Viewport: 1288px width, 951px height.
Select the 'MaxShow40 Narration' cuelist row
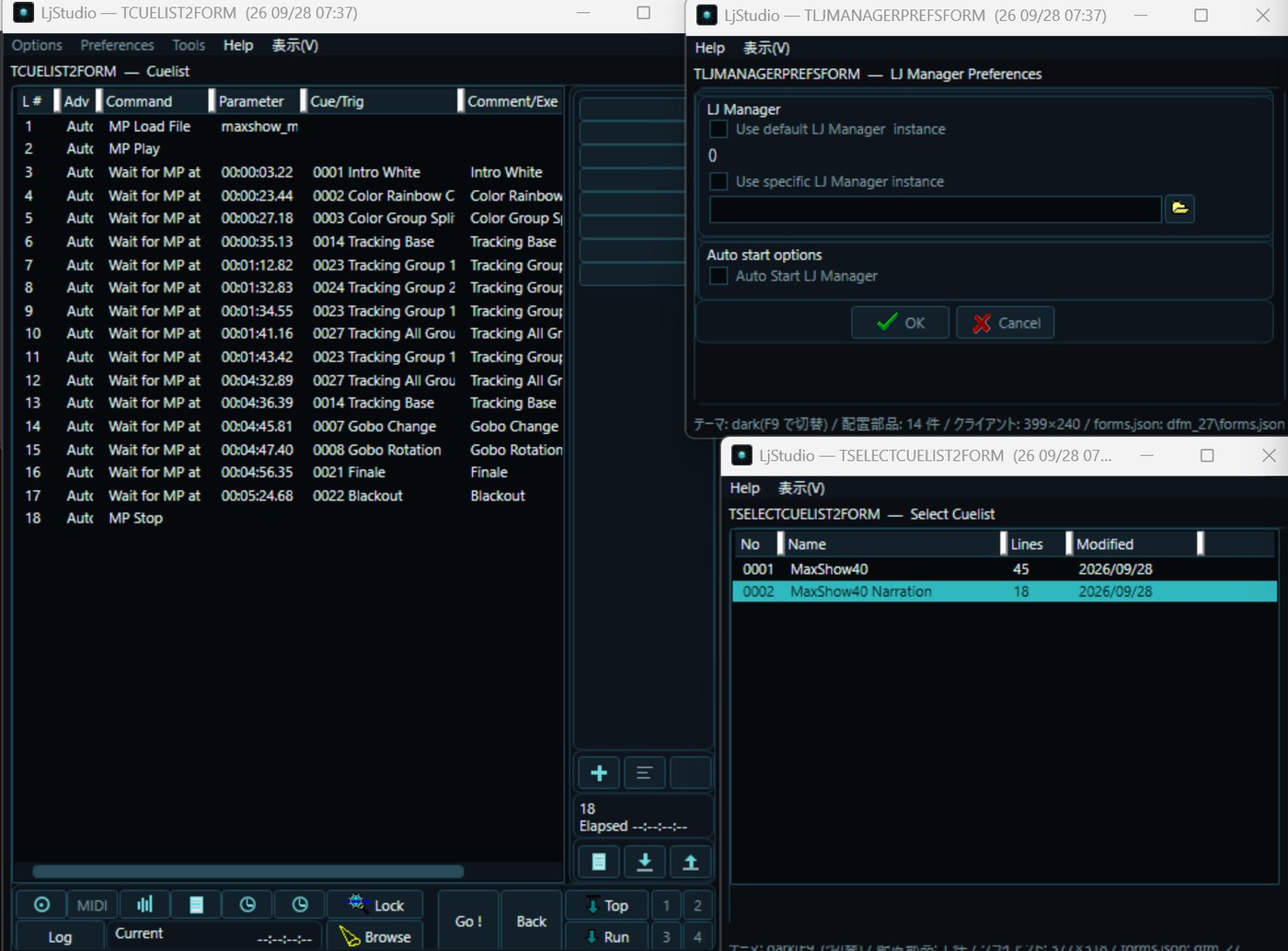[x=1004, y=591]
